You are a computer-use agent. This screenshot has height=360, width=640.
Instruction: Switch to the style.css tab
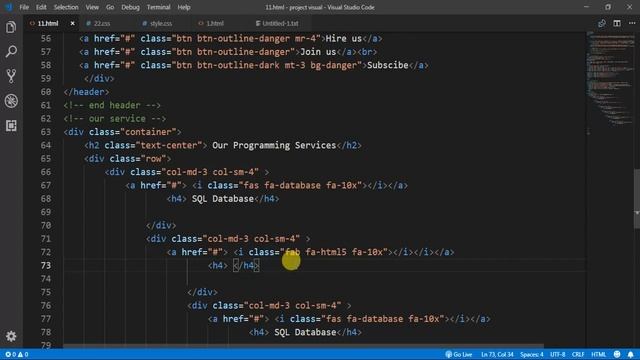160,23
